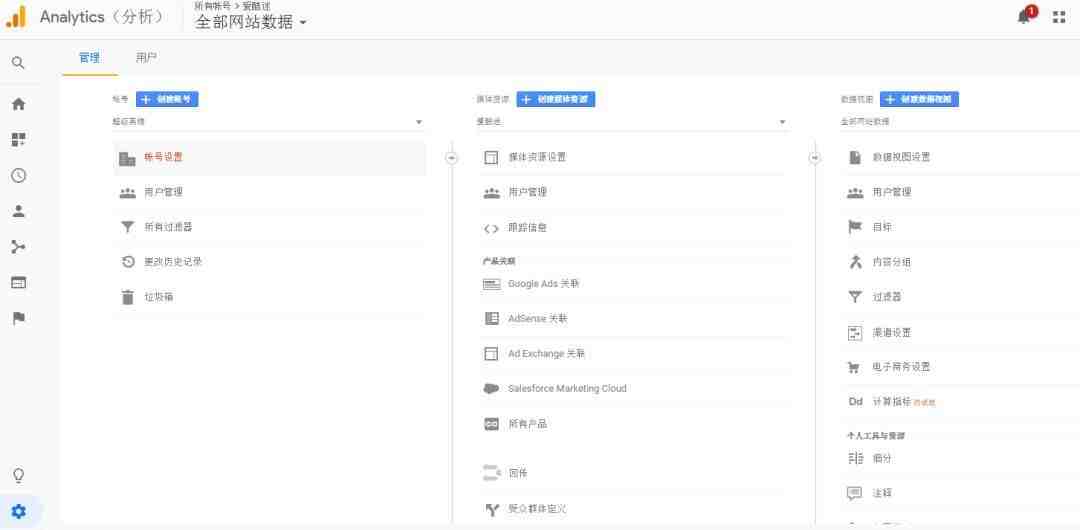Viewport: 1080px width, 530px height.
Task: Click the segments icon for 细分
Action: pyautogui.click(x=855, y=458)
